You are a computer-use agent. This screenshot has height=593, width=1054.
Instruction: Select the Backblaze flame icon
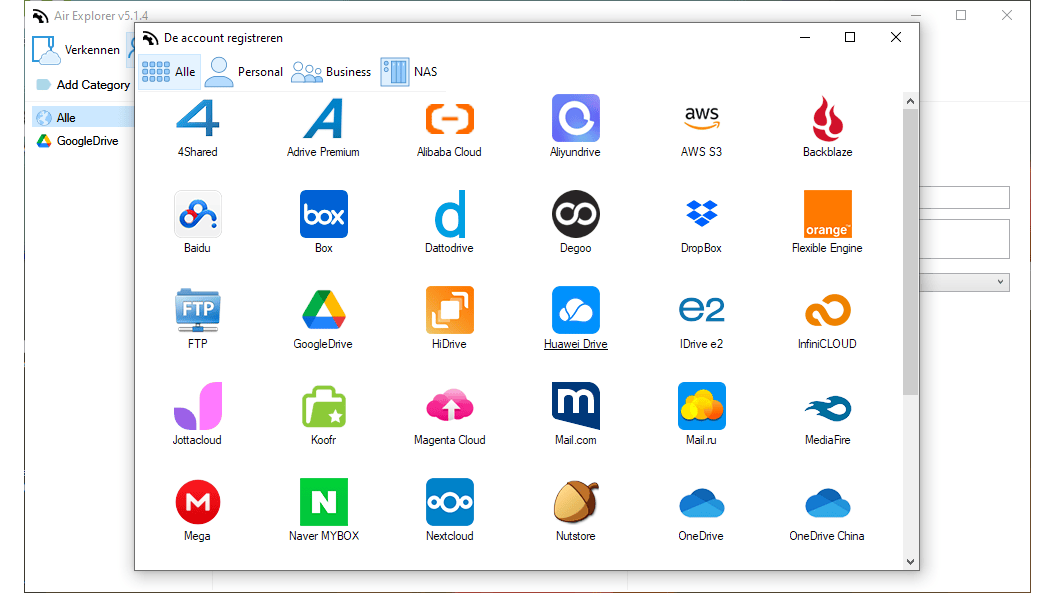point(827,118)
